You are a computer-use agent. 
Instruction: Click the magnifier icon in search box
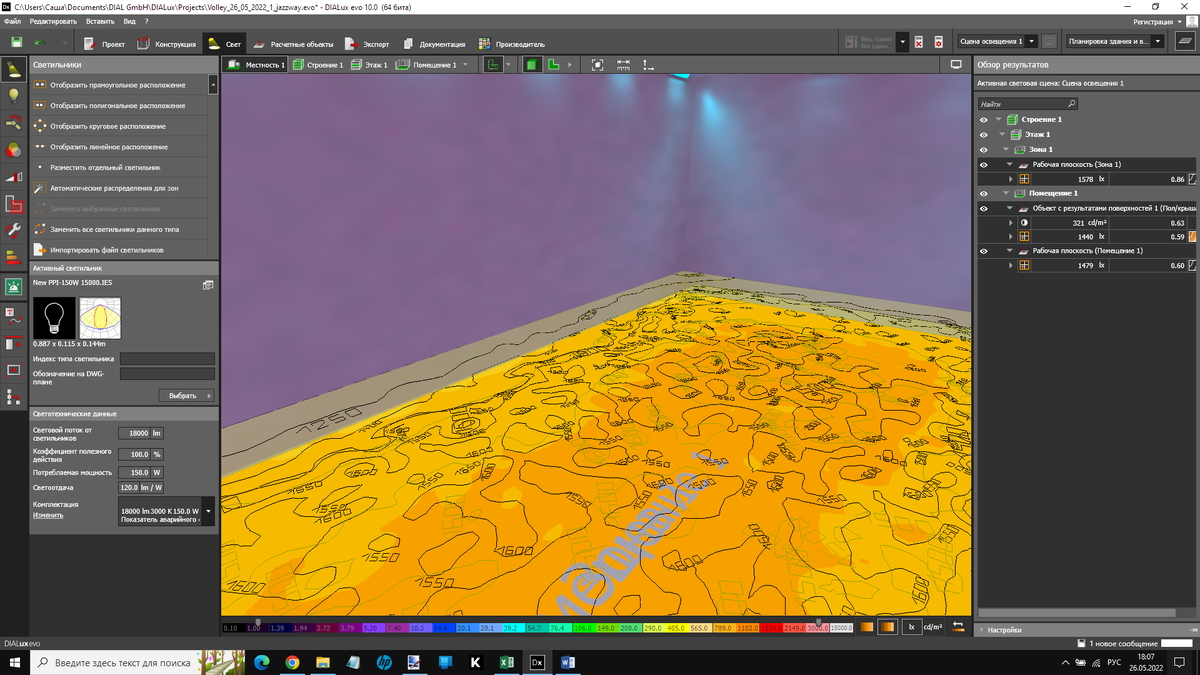click(1072, 103)
